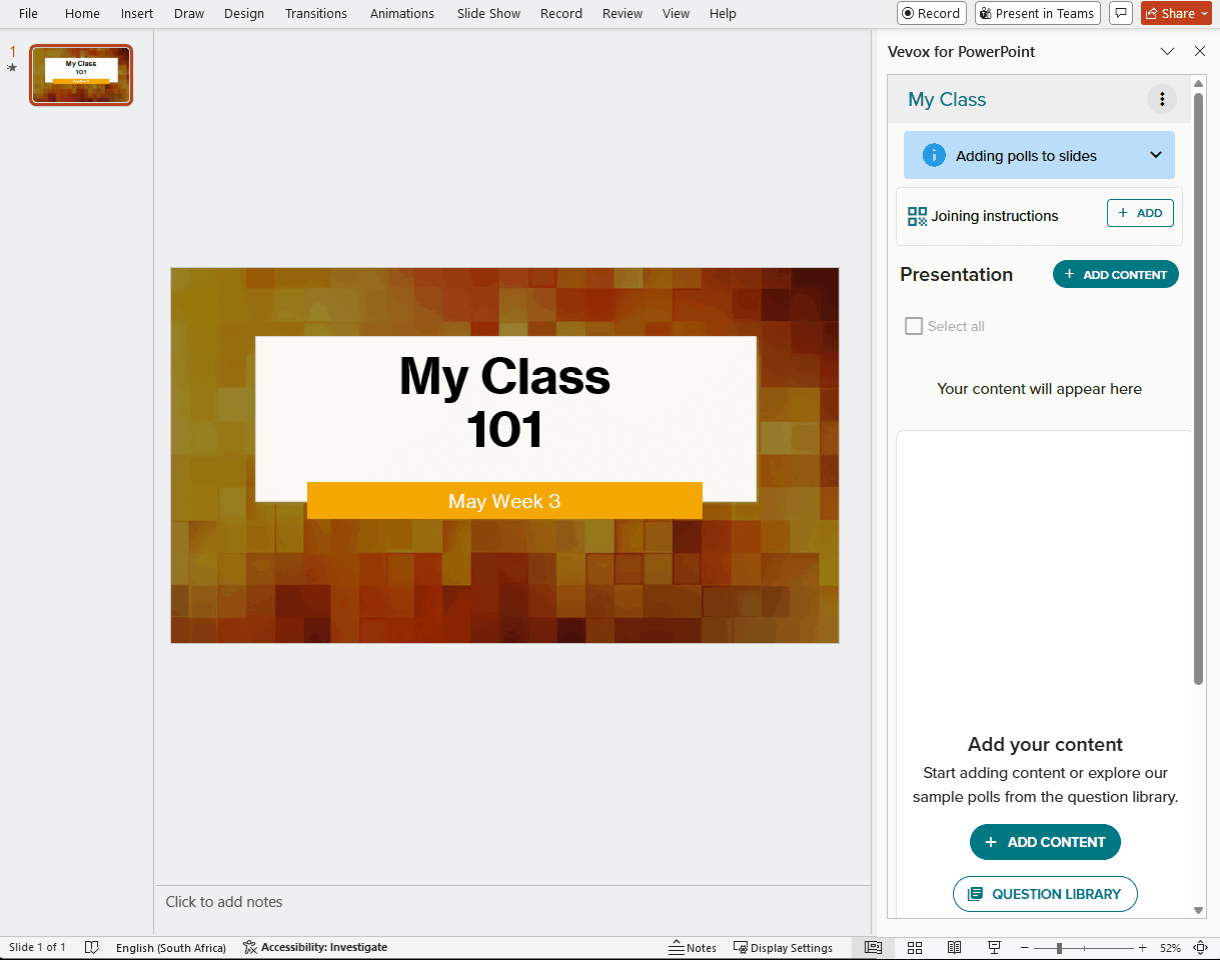Click the Vevox pane scroll up arrow
Viewport: 1220px width, 960px height.
(x=1199, y=83)
